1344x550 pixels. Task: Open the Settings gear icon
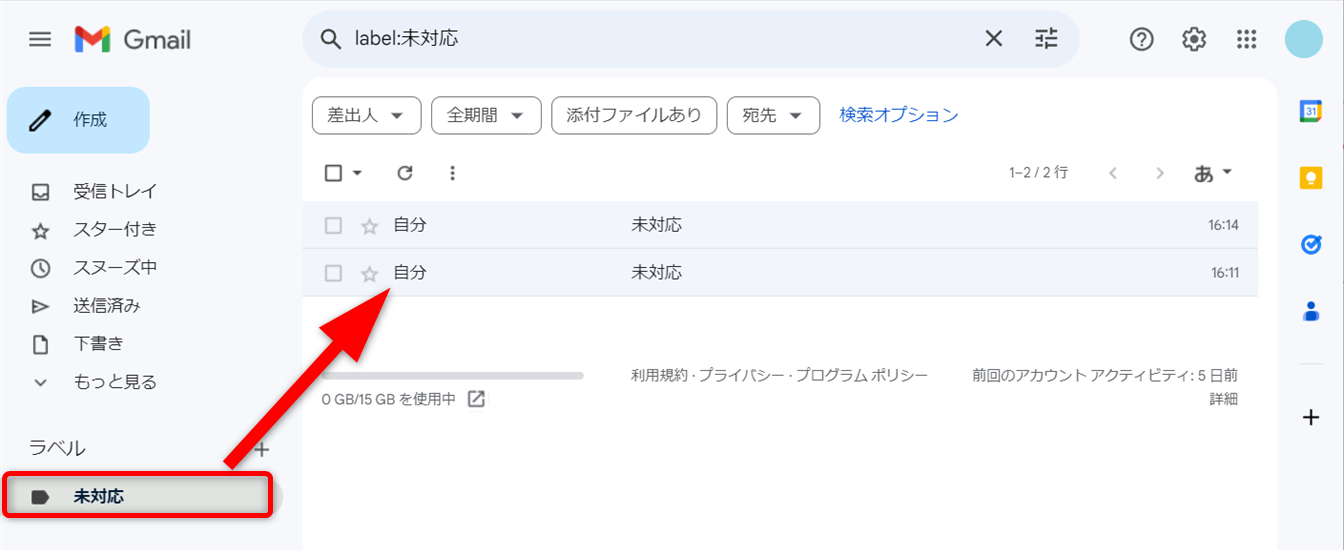[1194, 39]
